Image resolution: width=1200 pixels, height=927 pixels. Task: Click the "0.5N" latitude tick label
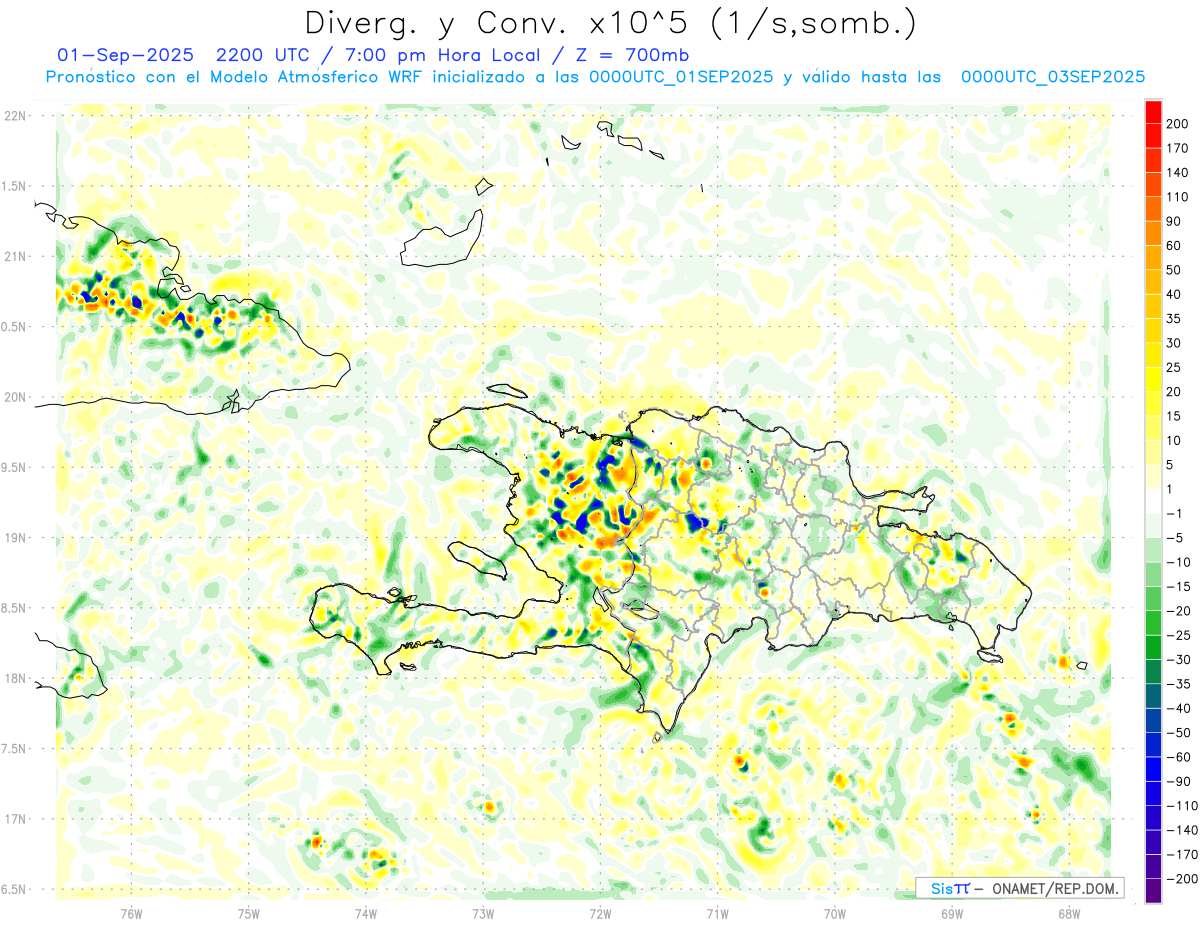(x=14, y=327)
